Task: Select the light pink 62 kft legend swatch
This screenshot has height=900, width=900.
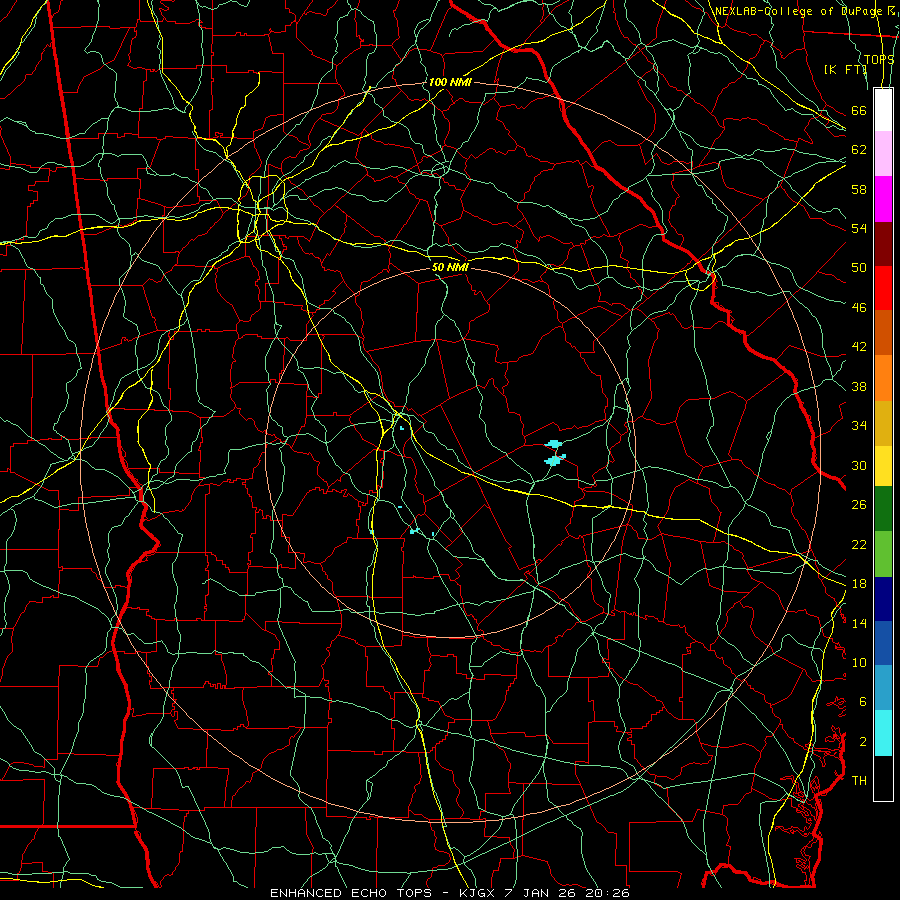Action: point(883,154)
